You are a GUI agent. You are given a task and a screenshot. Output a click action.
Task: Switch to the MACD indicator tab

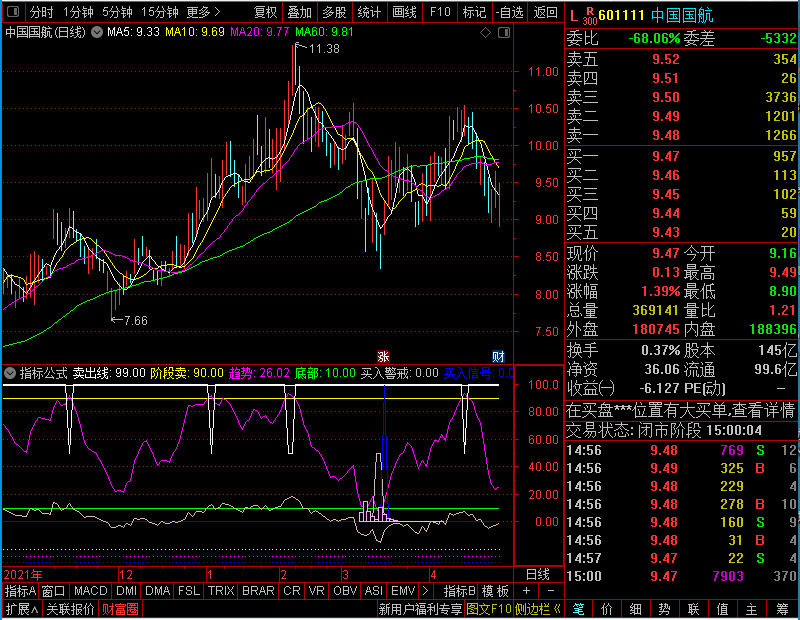[x=90, y=591]
